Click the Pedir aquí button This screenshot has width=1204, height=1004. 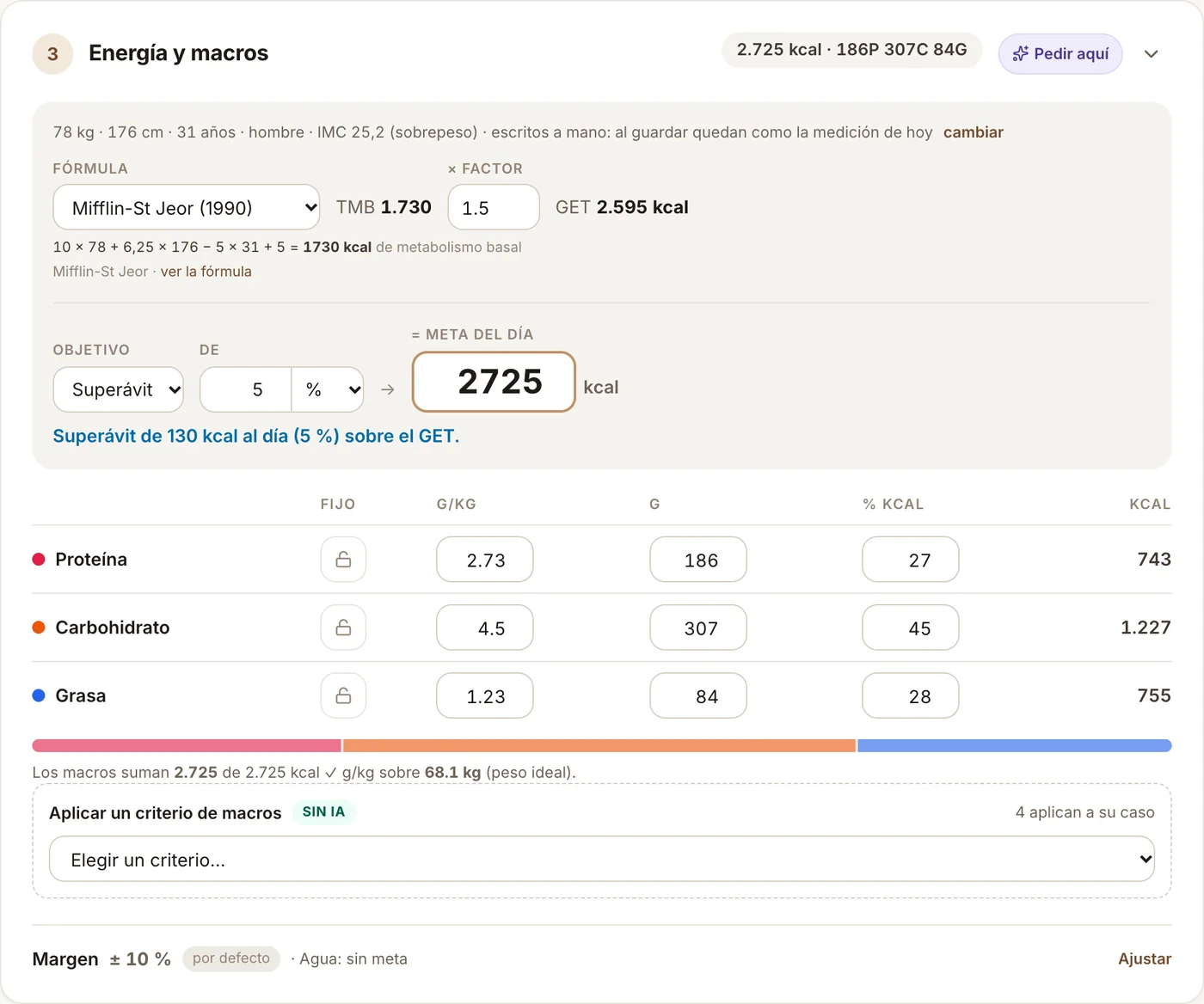coord(1060,54)
